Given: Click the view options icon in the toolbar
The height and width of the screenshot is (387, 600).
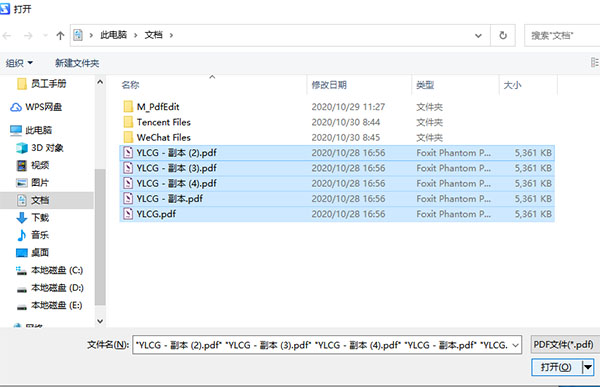Looking at the screenshot, I should 595,62.
